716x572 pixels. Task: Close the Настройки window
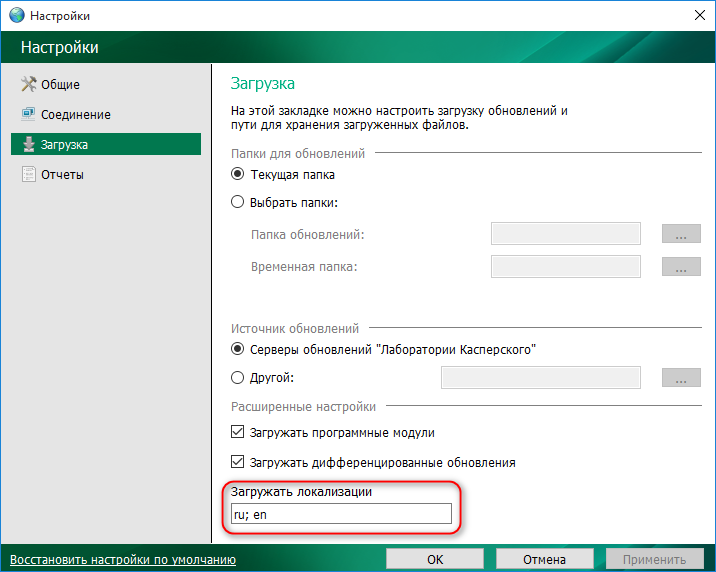click(700, 15)
